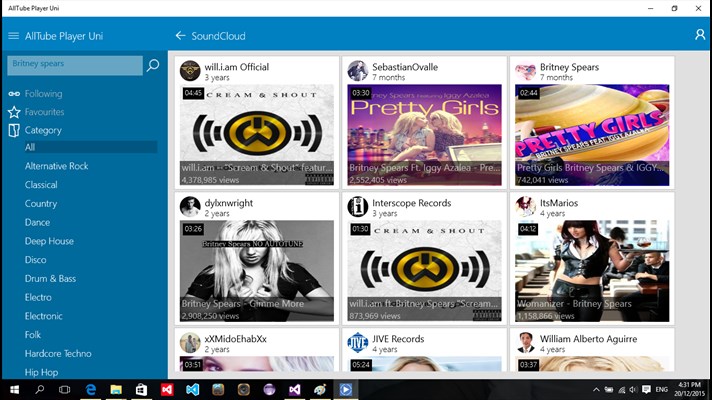Play the Gimme More NO AUTOTUNE thumbnail
Screen dimensions: 712x400
(x=257, y=271)
